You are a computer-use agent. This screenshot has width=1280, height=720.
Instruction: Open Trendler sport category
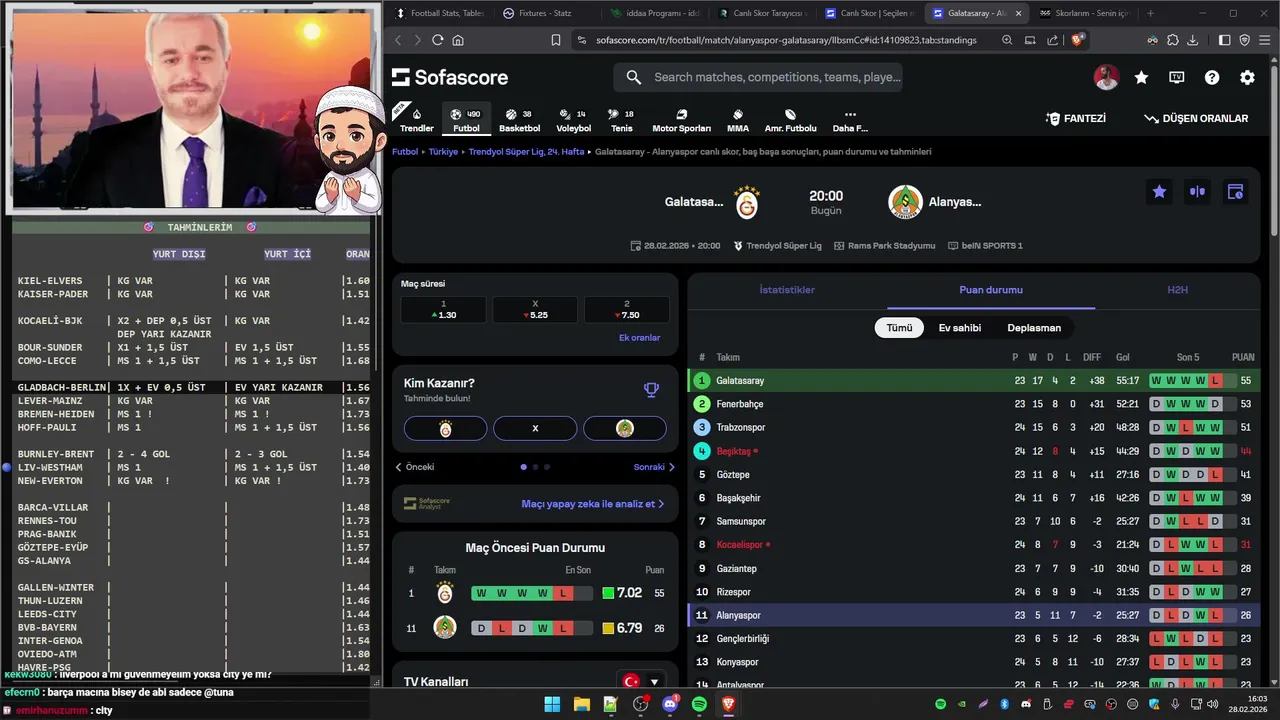[416, 119]
